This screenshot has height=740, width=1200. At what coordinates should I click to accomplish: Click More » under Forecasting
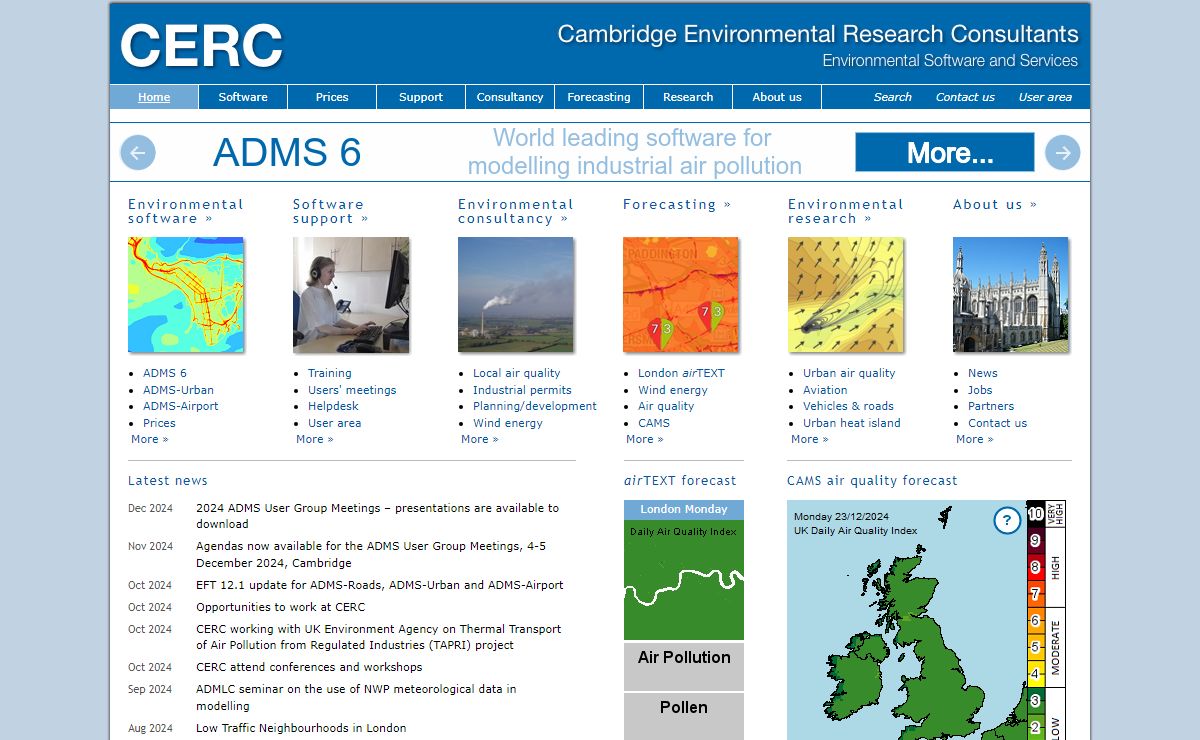click(x=645, y=439)
